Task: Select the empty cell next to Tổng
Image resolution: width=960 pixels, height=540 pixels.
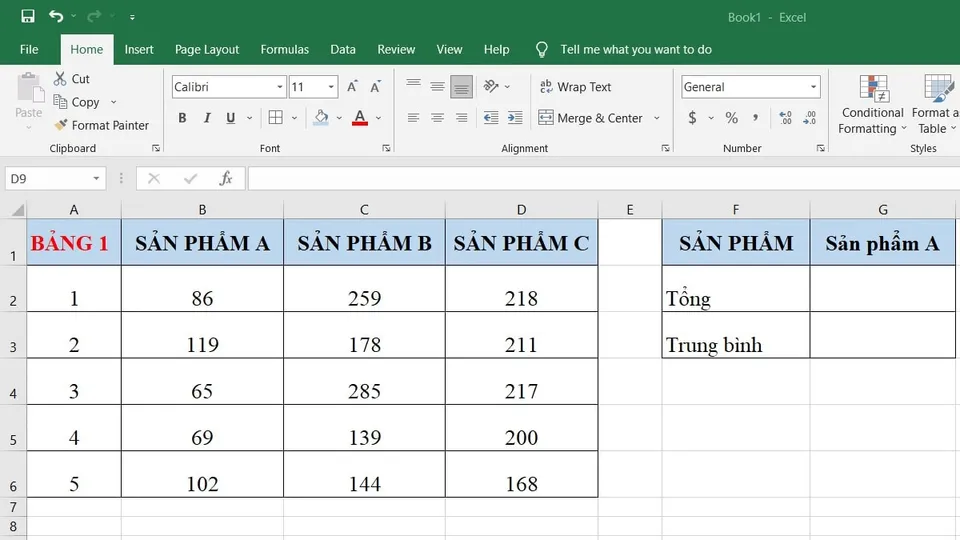Action: pyautogui.click(x=882, y=289)
